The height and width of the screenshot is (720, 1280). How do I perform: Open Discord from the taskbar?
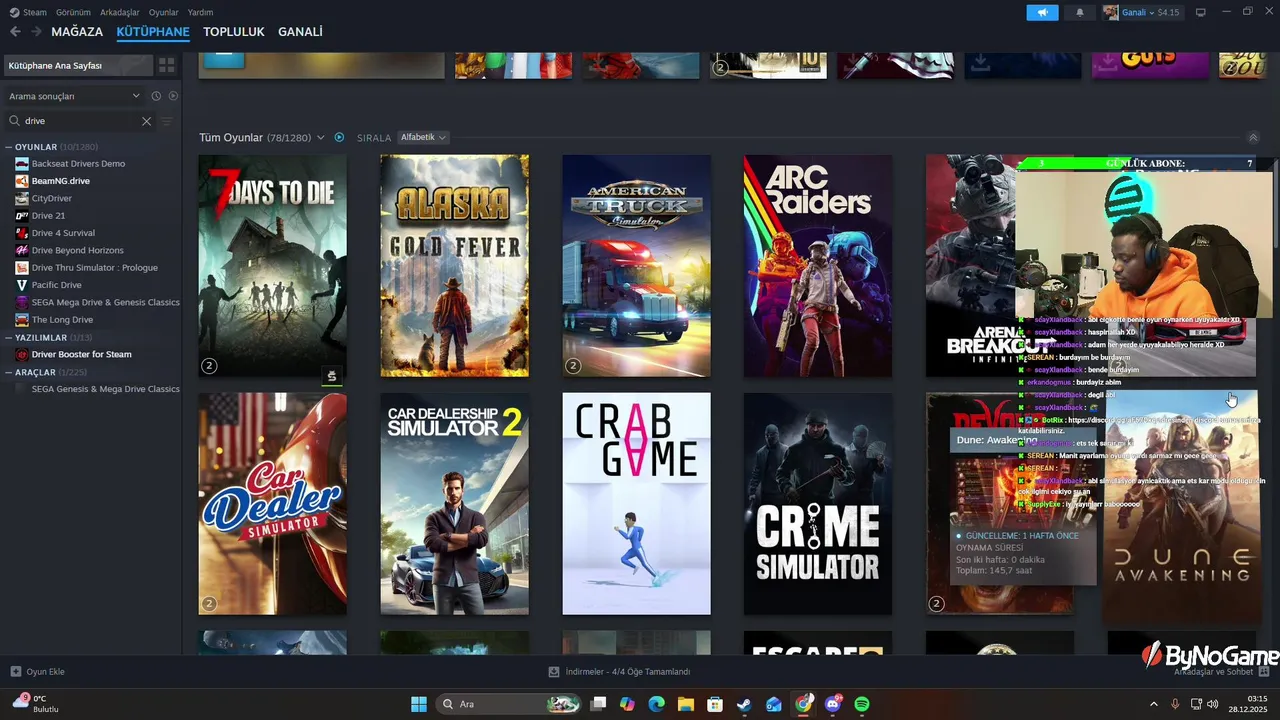[x=833, y=704]
